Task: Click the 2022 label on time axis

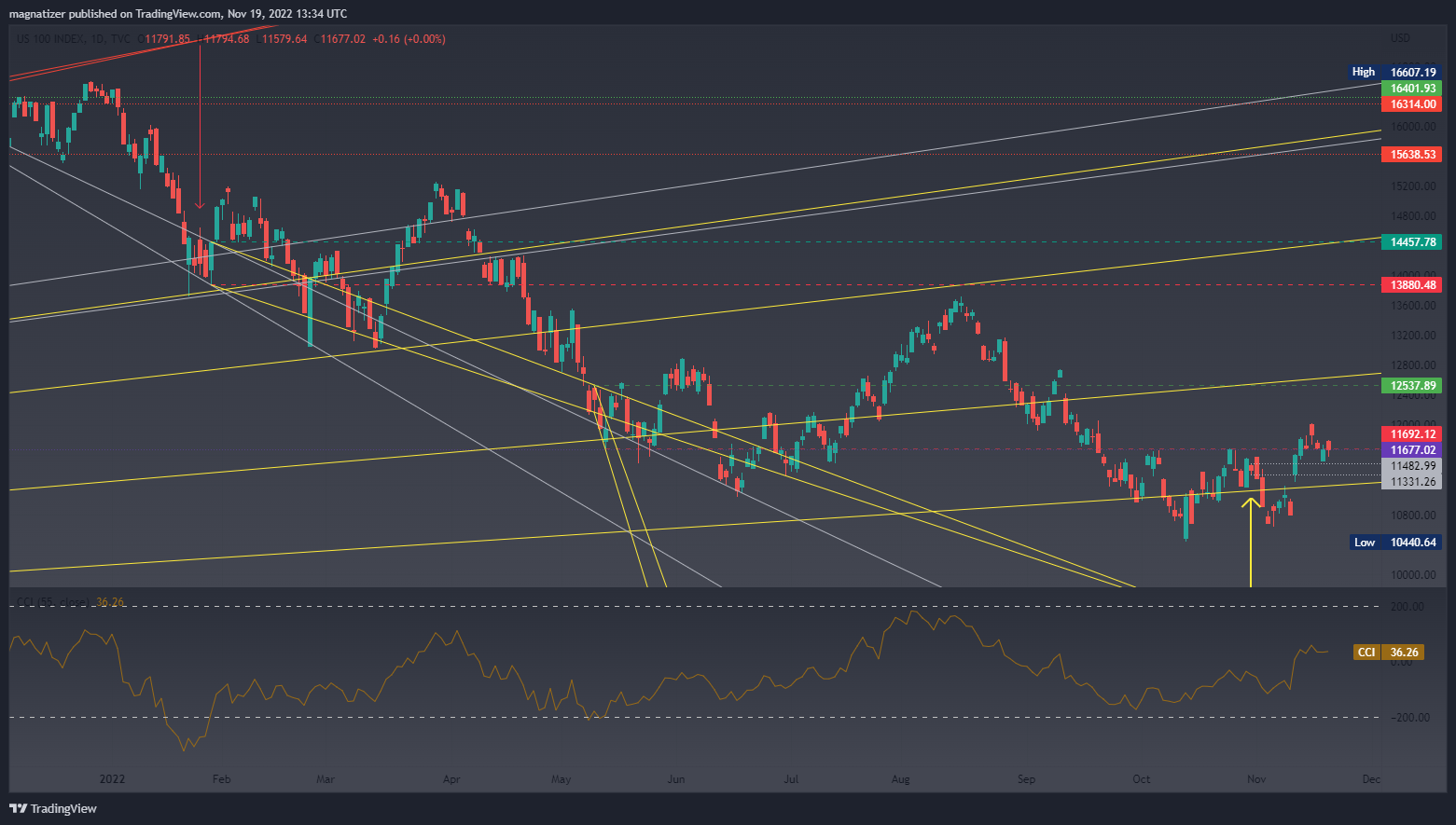Action: point(112,778)
